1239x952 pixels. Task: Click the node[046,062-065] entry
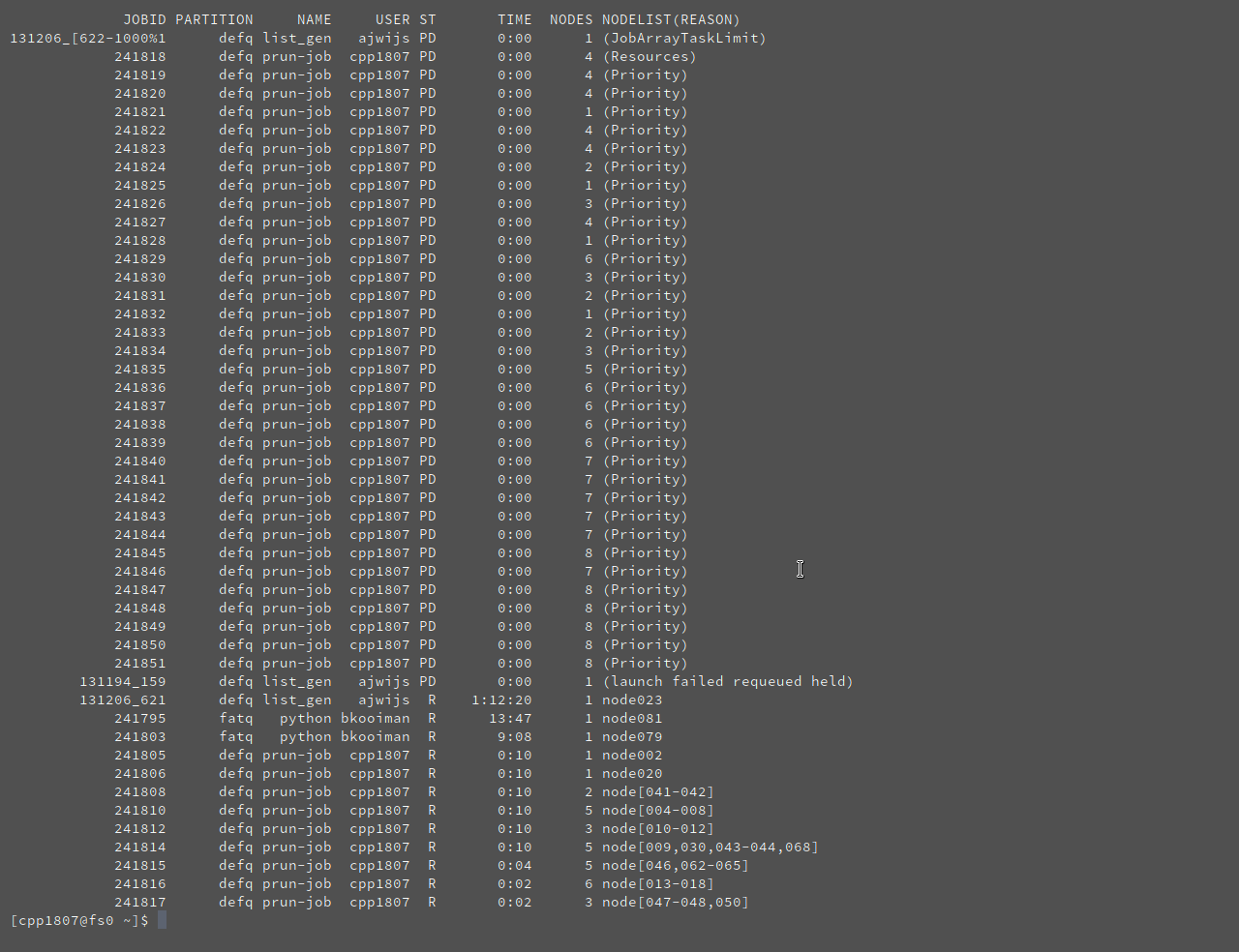676,865
